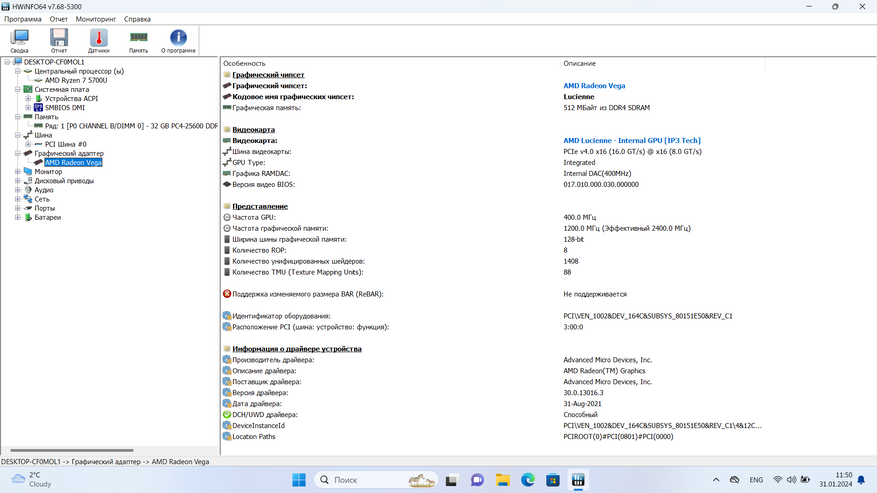
Task: Expand the Сеть tree node
Action: (18, 199)
